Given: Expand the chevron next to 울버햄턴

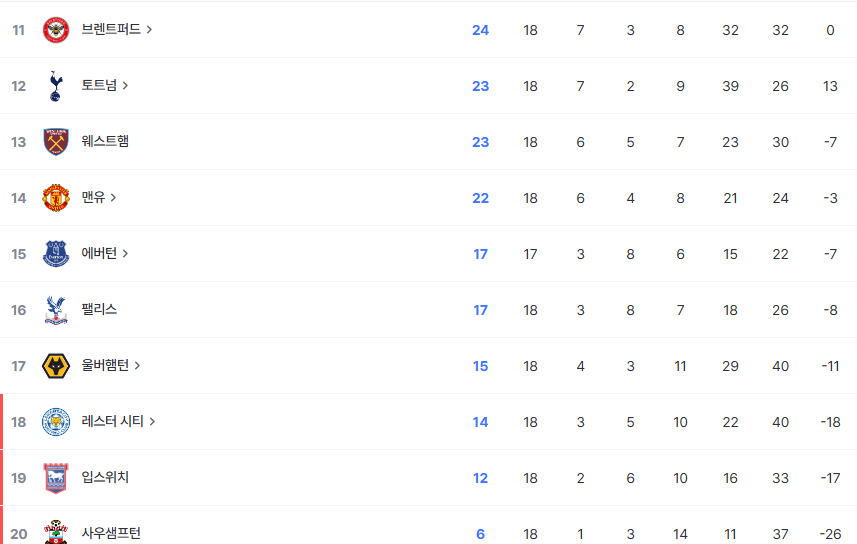Looking at the screenshot, I should 137,365.
